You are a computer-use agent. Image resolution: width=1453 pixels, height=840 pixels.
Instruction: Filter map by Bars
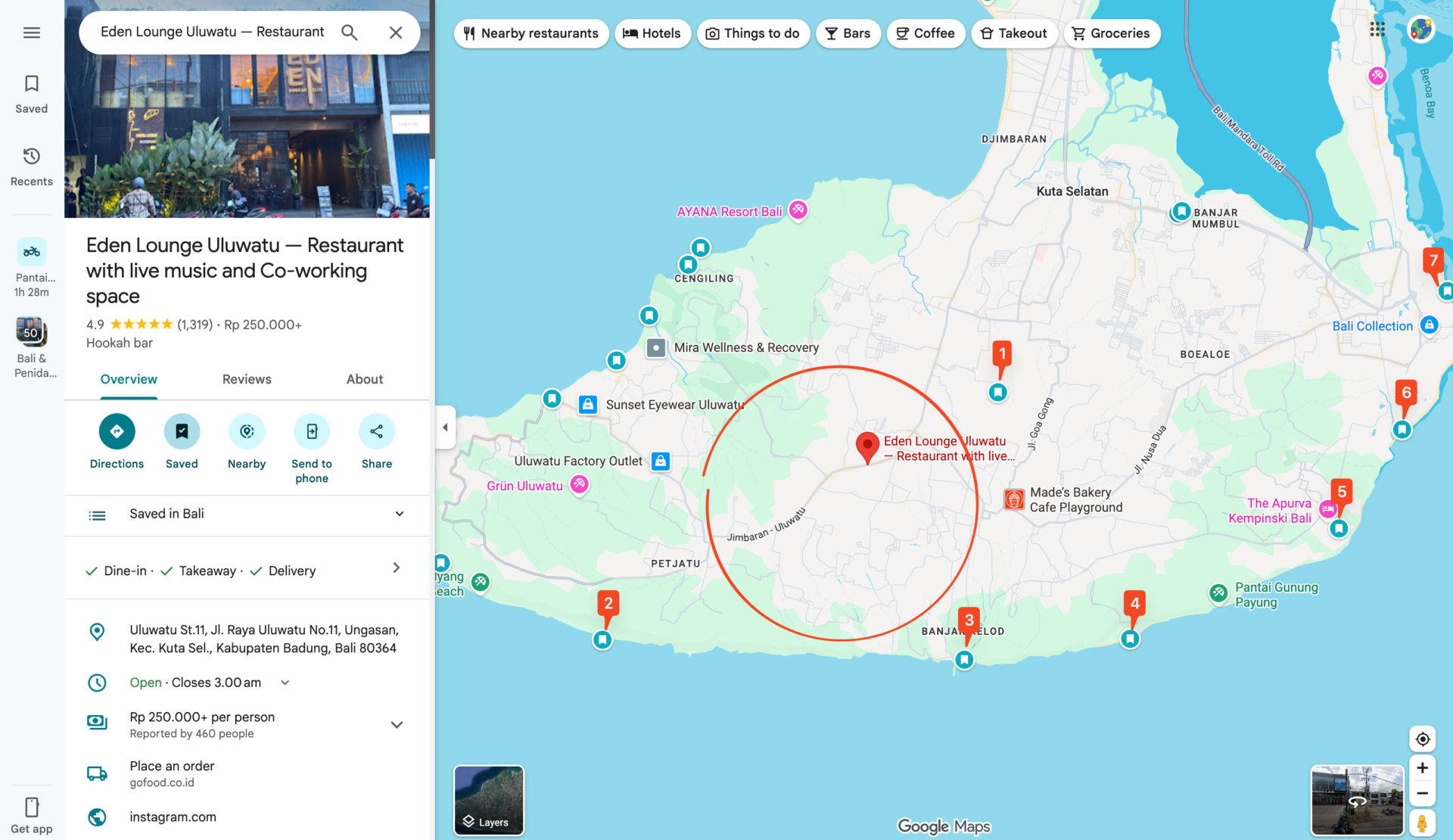(x=848, y=33)
